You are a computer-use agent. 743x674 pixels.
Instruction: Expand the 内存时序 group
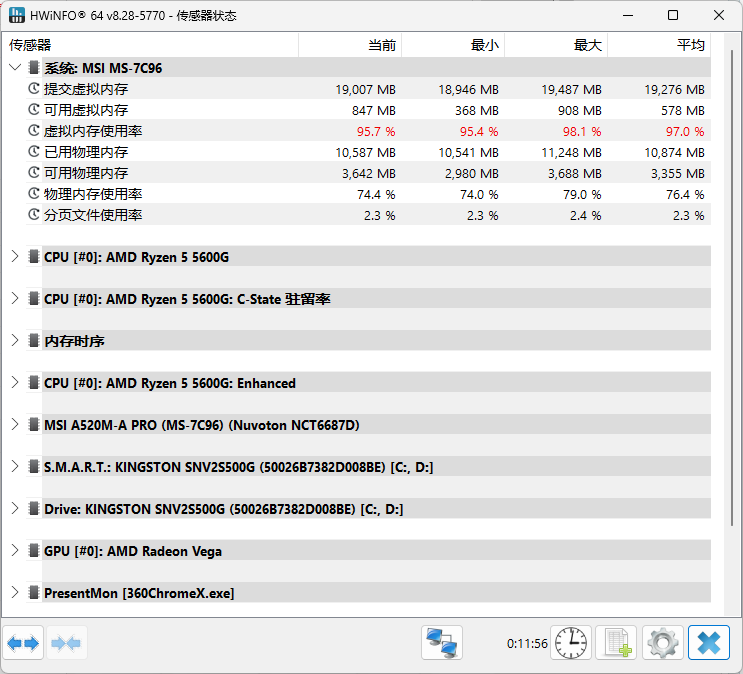(15, 340)
